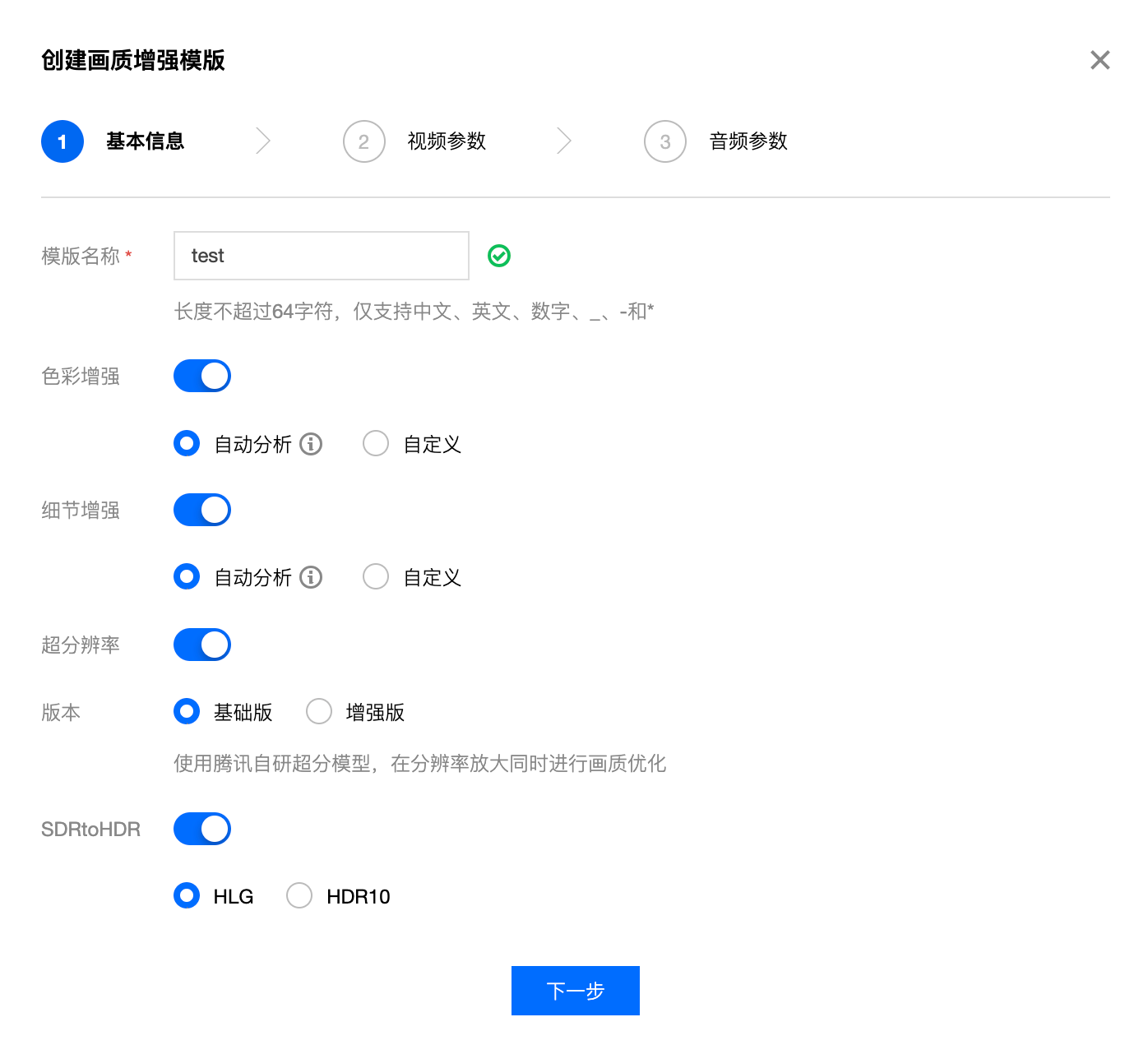This screenshot has width=1148, height=1054.
Task: Click the arrow chevron after 基本信息
Action: point(263,141)
